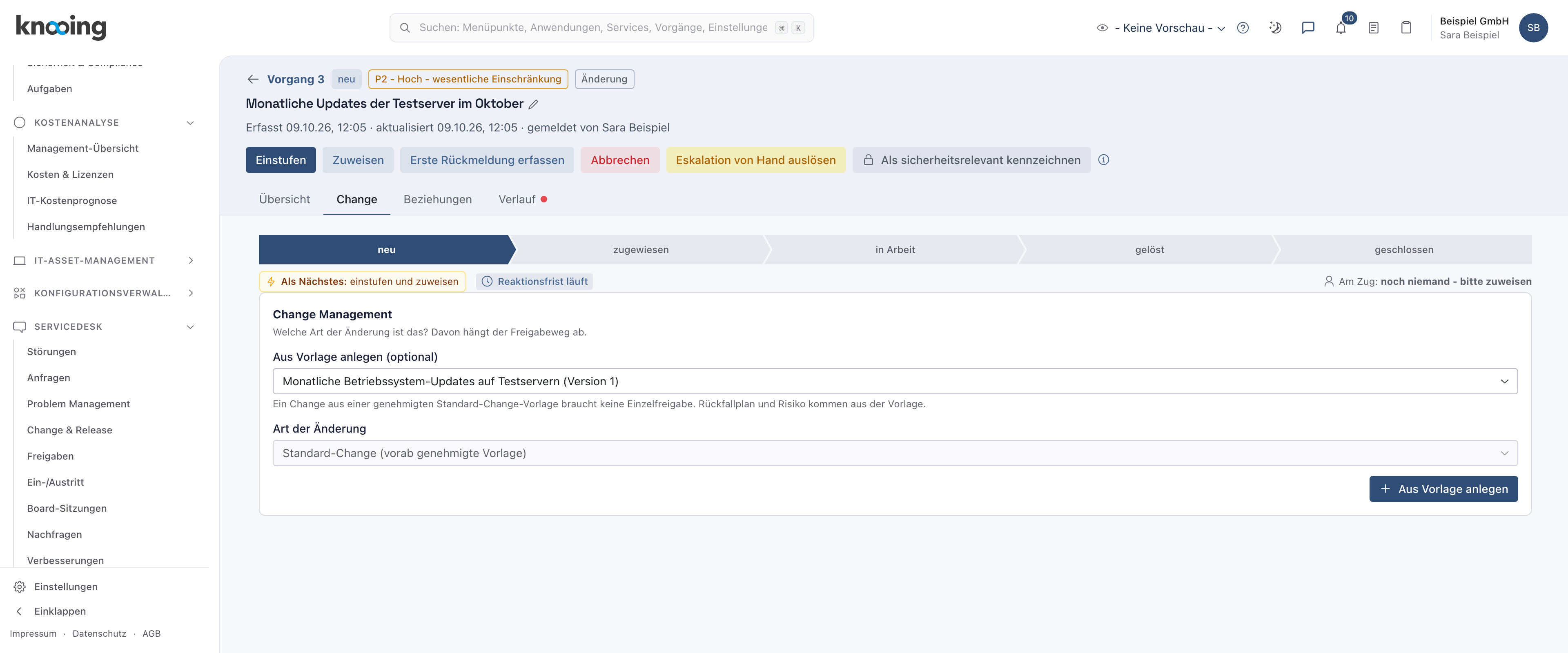Select the 'zugewiesen' progress step
Viewport: 1568px width, 653px height.
[640, 250]
